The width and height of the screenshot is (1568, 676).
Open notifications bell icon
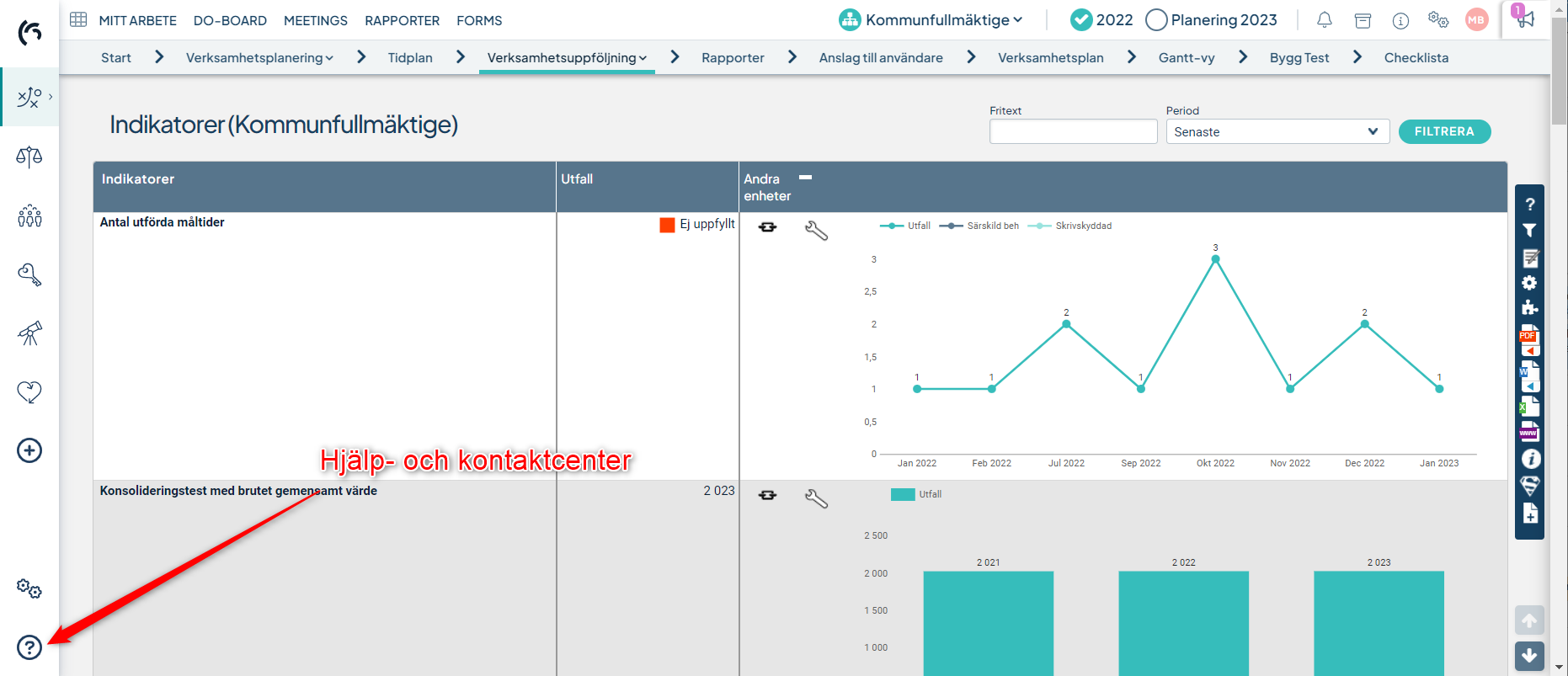pos(1325,19)
